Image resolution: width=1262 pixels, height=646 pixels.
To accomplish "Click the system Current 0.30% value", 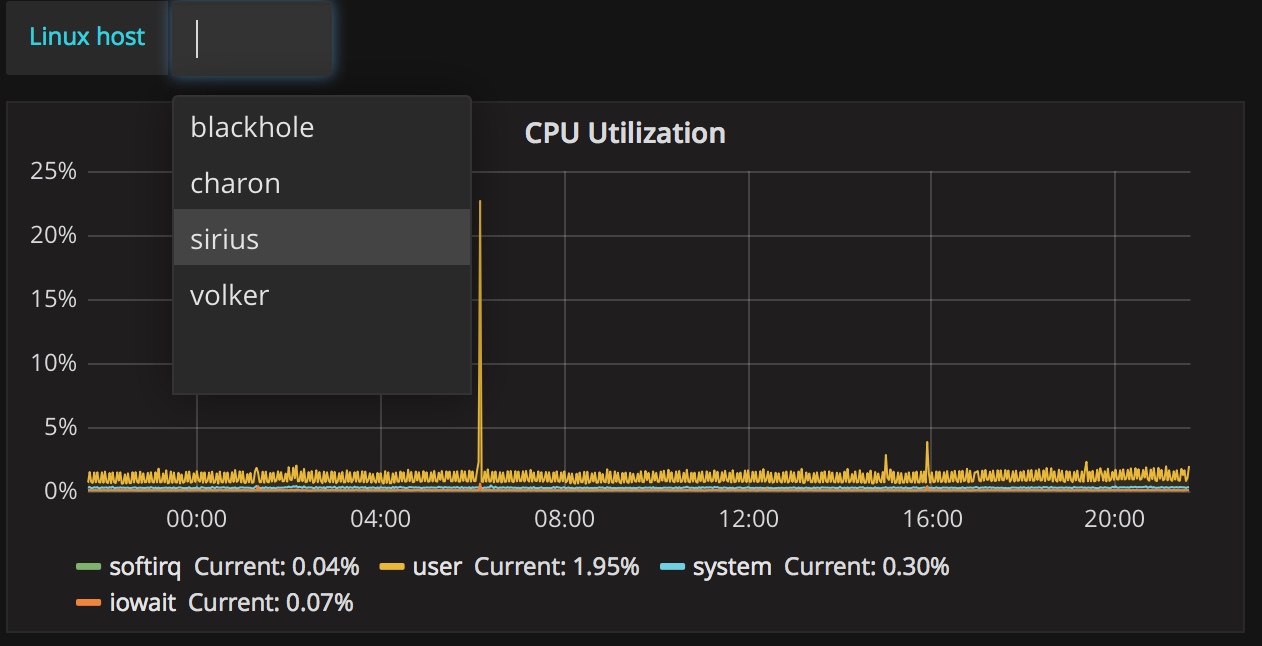I will pos(866,567).
